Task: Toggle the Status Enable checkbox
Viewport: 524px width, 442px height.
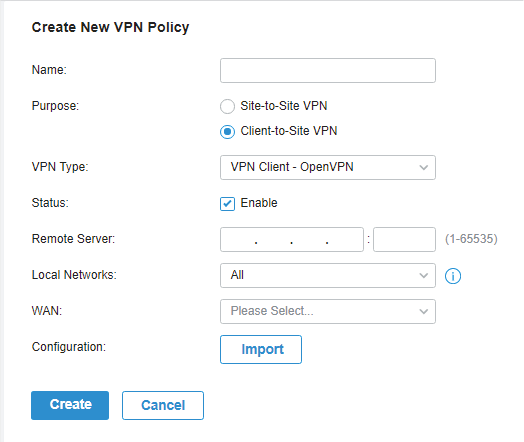Action: pyautogui.click(x=227, y=204)
